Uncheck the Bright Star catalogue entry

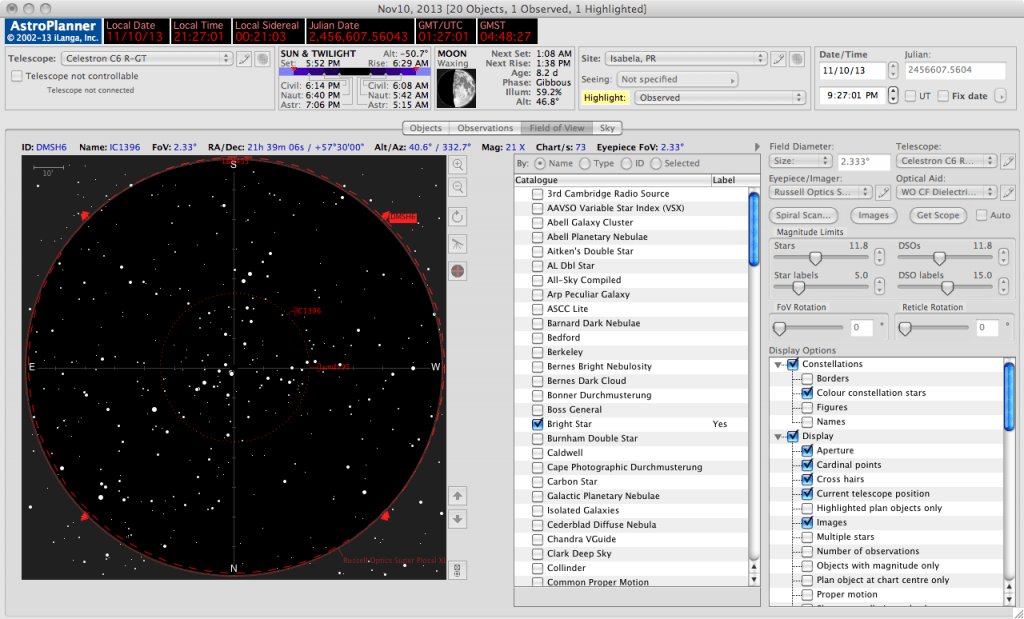pos(538,423)
